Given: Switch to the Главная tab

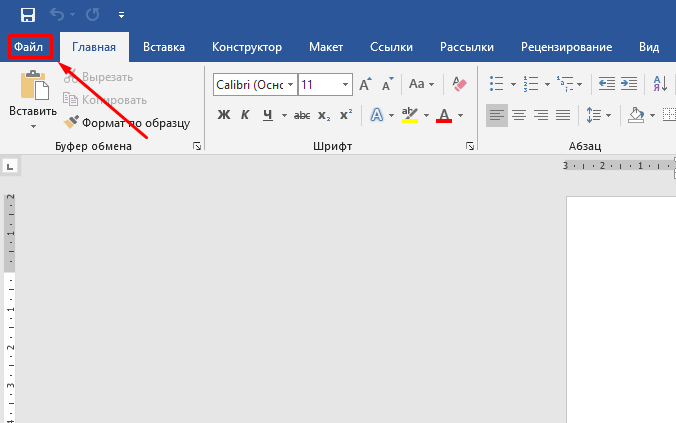Looking at the screenshot, I should click(x=94, y=47).
